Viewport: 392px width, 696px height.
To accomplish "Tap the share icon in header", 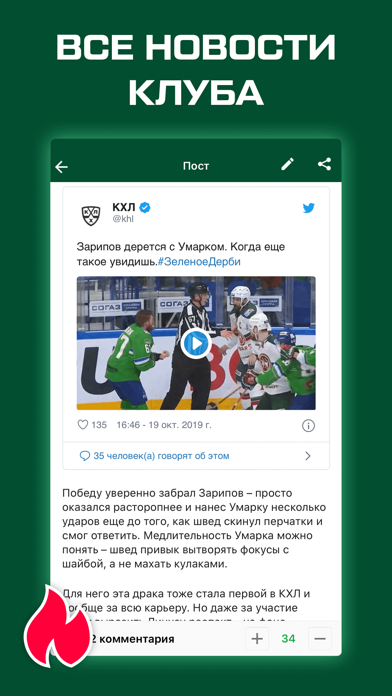I will [325, 164].
